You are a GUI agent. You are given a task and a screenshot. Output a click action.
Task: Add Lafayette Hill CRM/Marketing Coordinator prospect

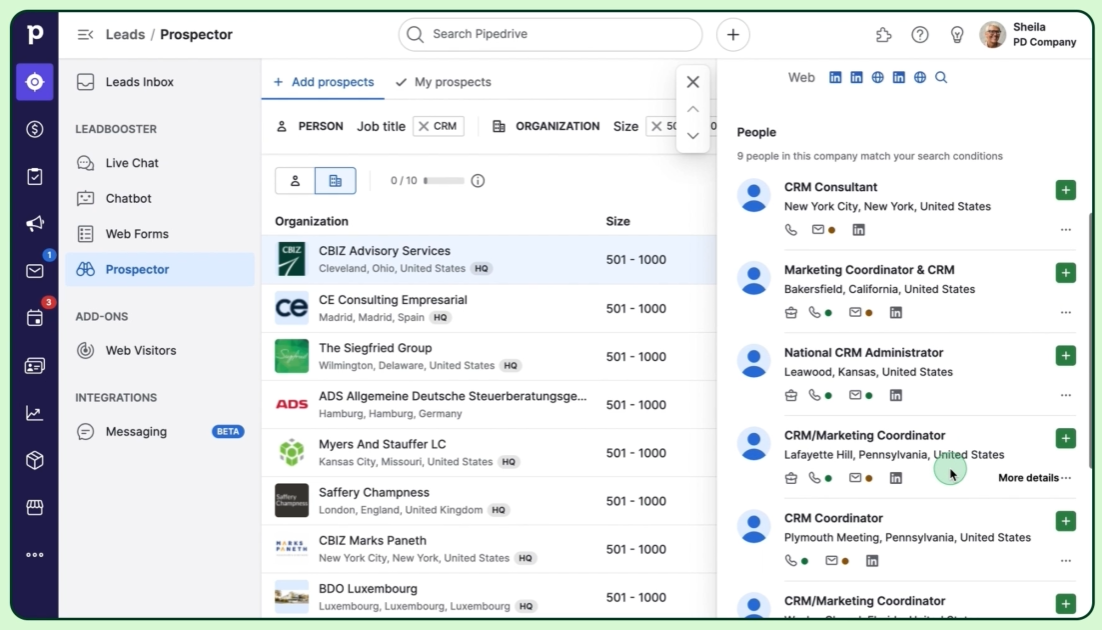[1065, 438]
